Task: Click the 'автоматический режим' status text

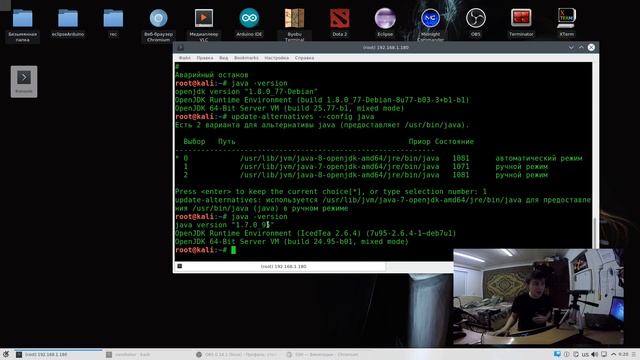Action: 539,158
